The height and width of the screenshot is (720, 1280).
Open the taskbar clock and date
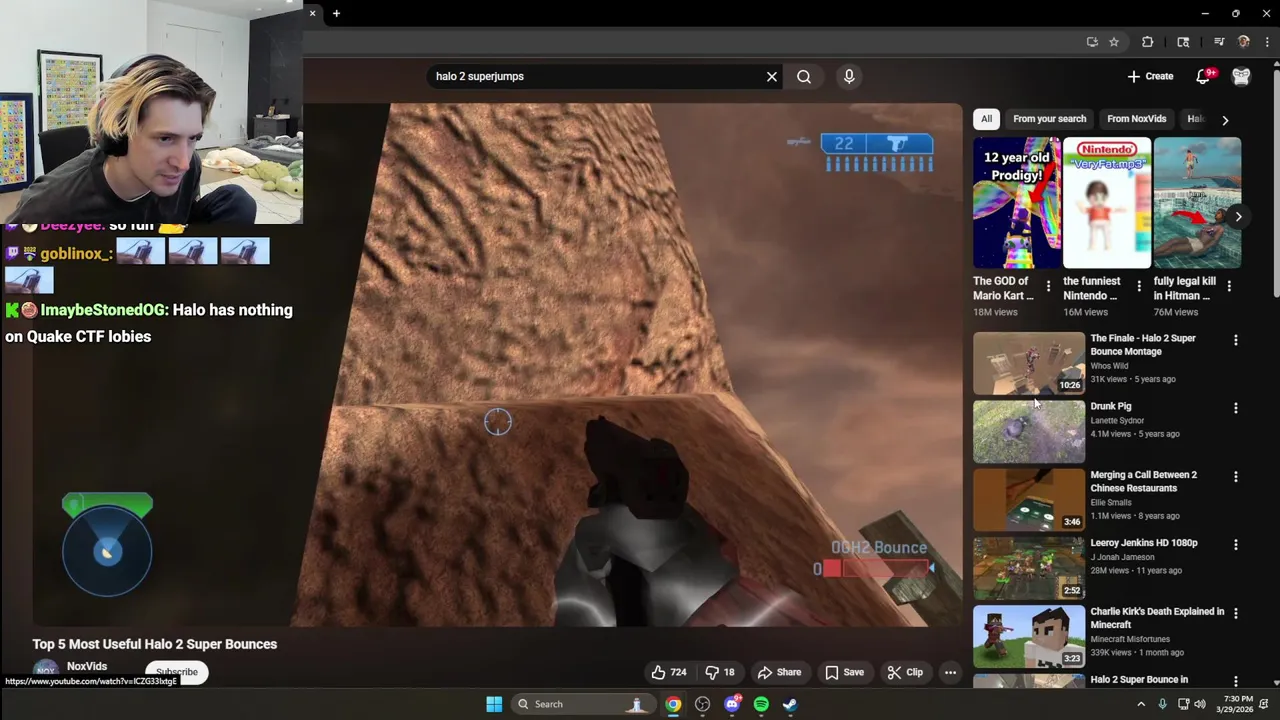click(1237, 704)
